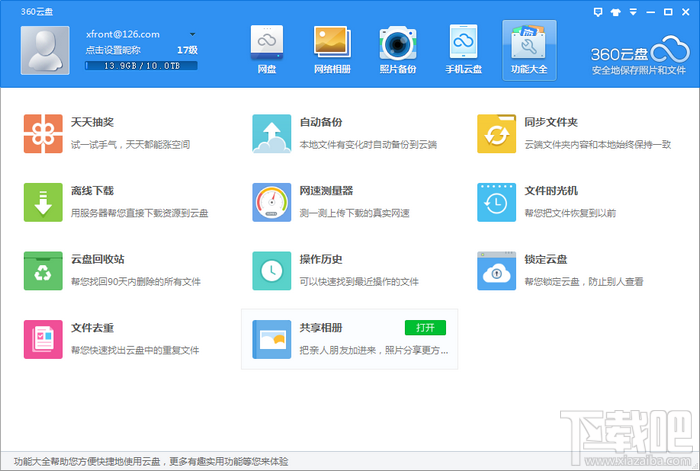The width and height of the screenshot is (700, 471).
Task: Click description 用服务器帮您直接下载资源到云盘
Action: [140, 213]
